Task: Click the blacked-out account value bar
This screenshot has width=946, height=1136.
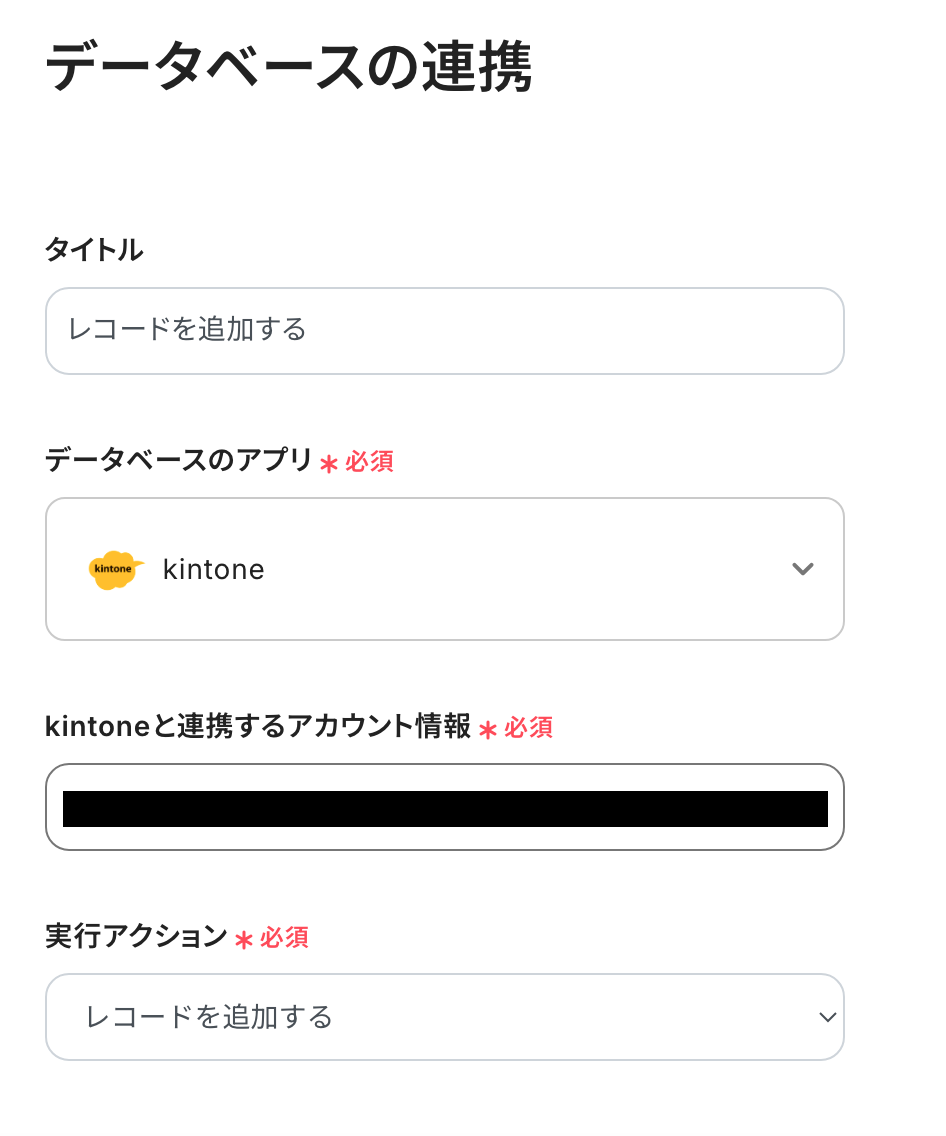Action: click(444, 808)
